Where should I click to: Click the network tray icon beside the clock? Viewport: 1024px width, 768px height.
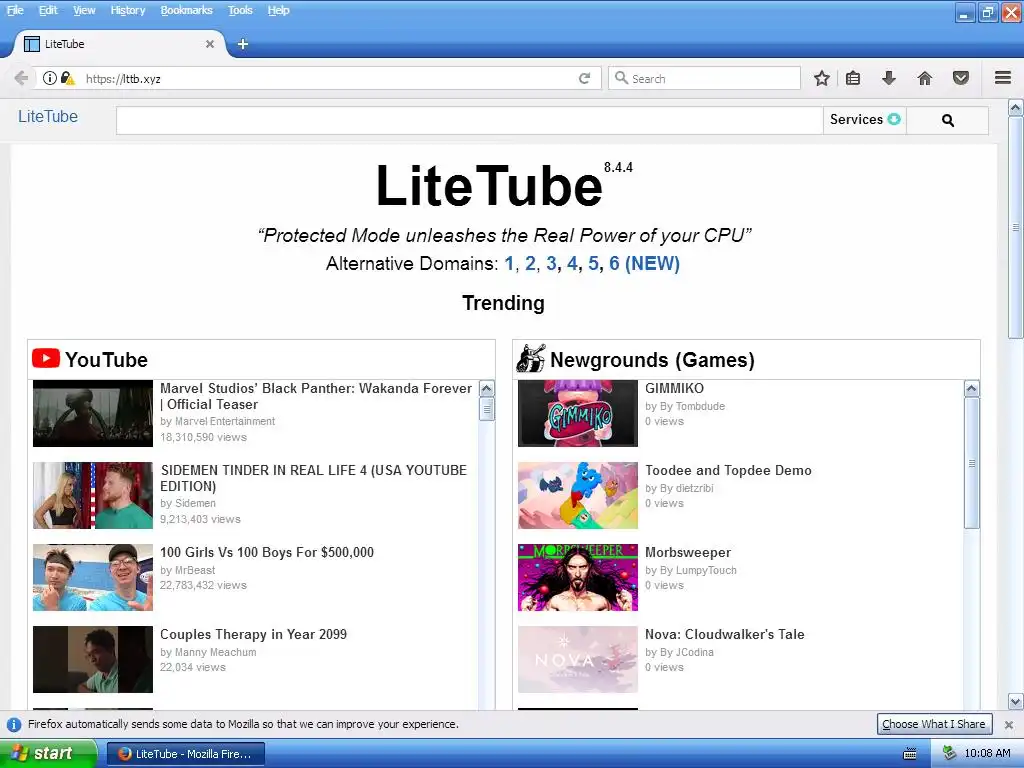click(x=949, y=754)
